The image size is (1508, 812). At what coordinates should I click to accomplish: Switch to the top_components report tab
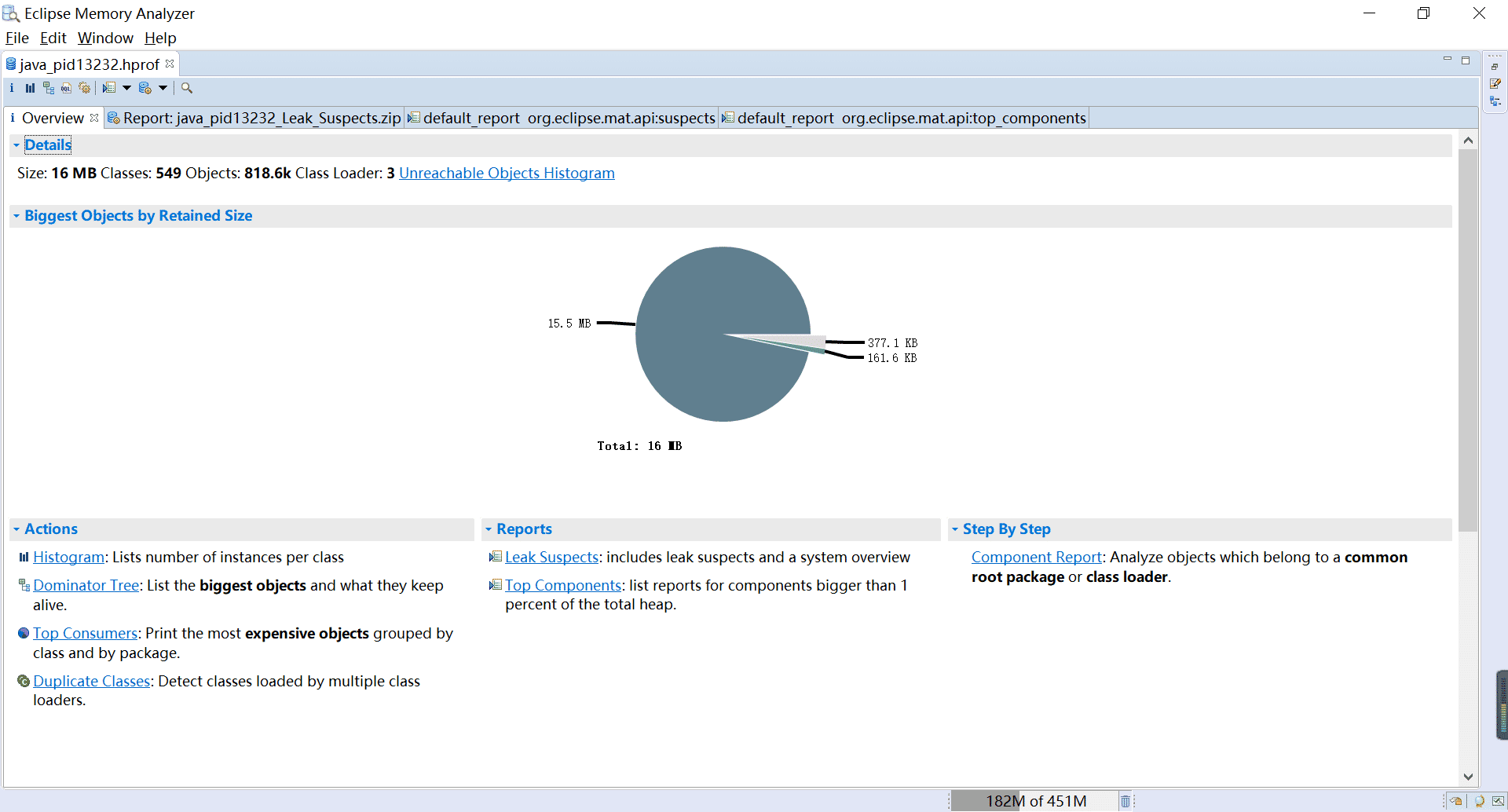(904, 118)
